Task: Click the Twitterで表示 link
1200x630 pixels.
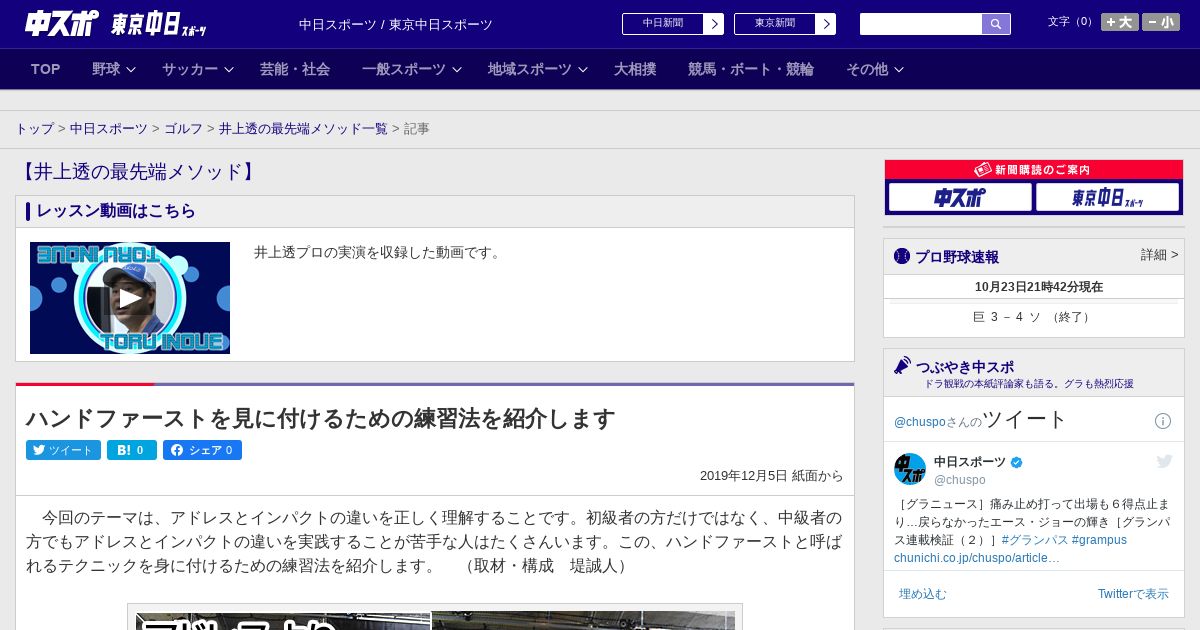Action: (1133, 594)
